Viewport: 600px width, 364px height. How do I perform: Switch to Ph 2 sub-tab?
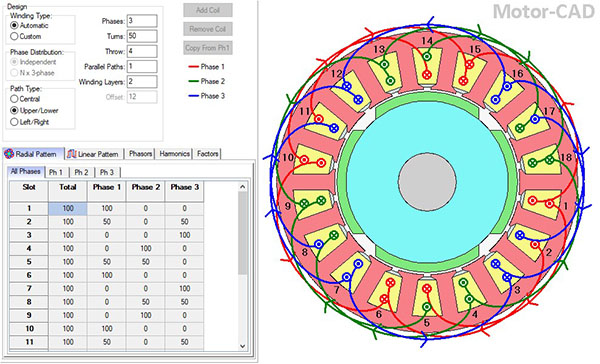pyautogui.click(x=81, y=172)
